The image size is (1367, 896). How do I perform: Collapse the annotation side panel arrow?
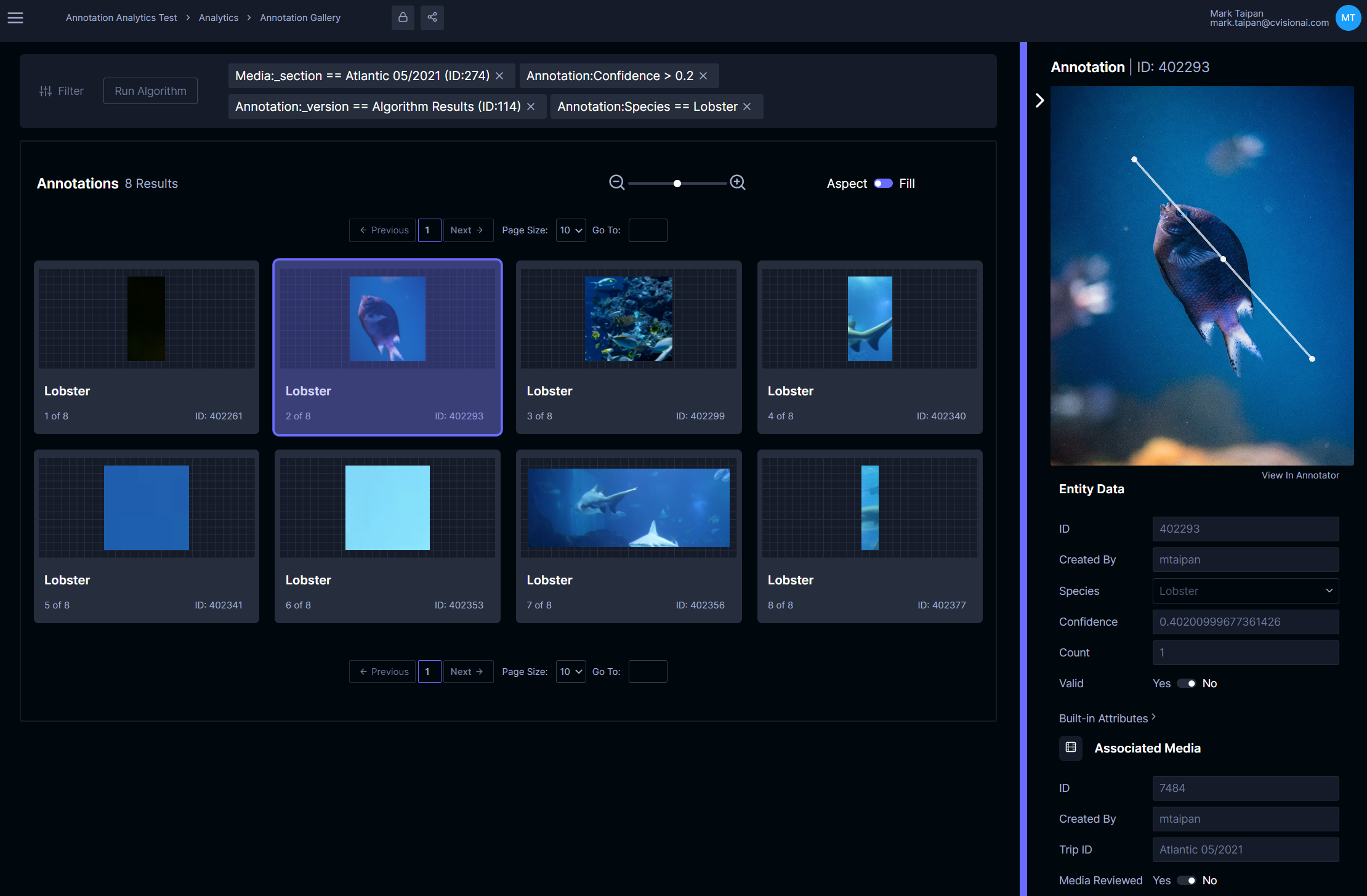[x=1039, y=100]
